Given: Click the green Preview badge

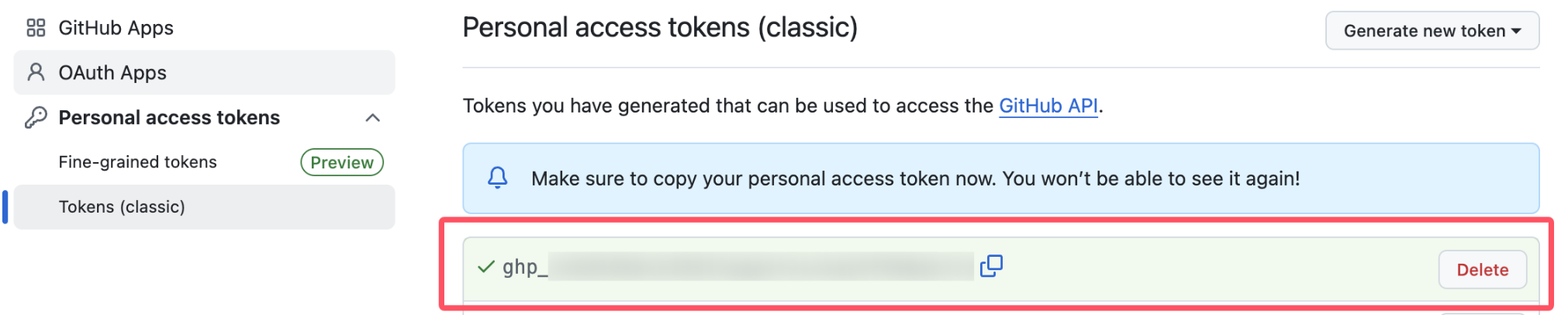Looking at the screenshot, I should 342,162.
